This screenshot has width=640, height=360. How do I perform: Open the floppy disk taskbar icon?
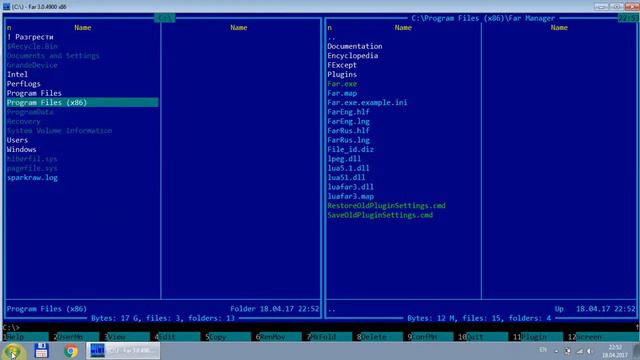click(x=41, y=351)
